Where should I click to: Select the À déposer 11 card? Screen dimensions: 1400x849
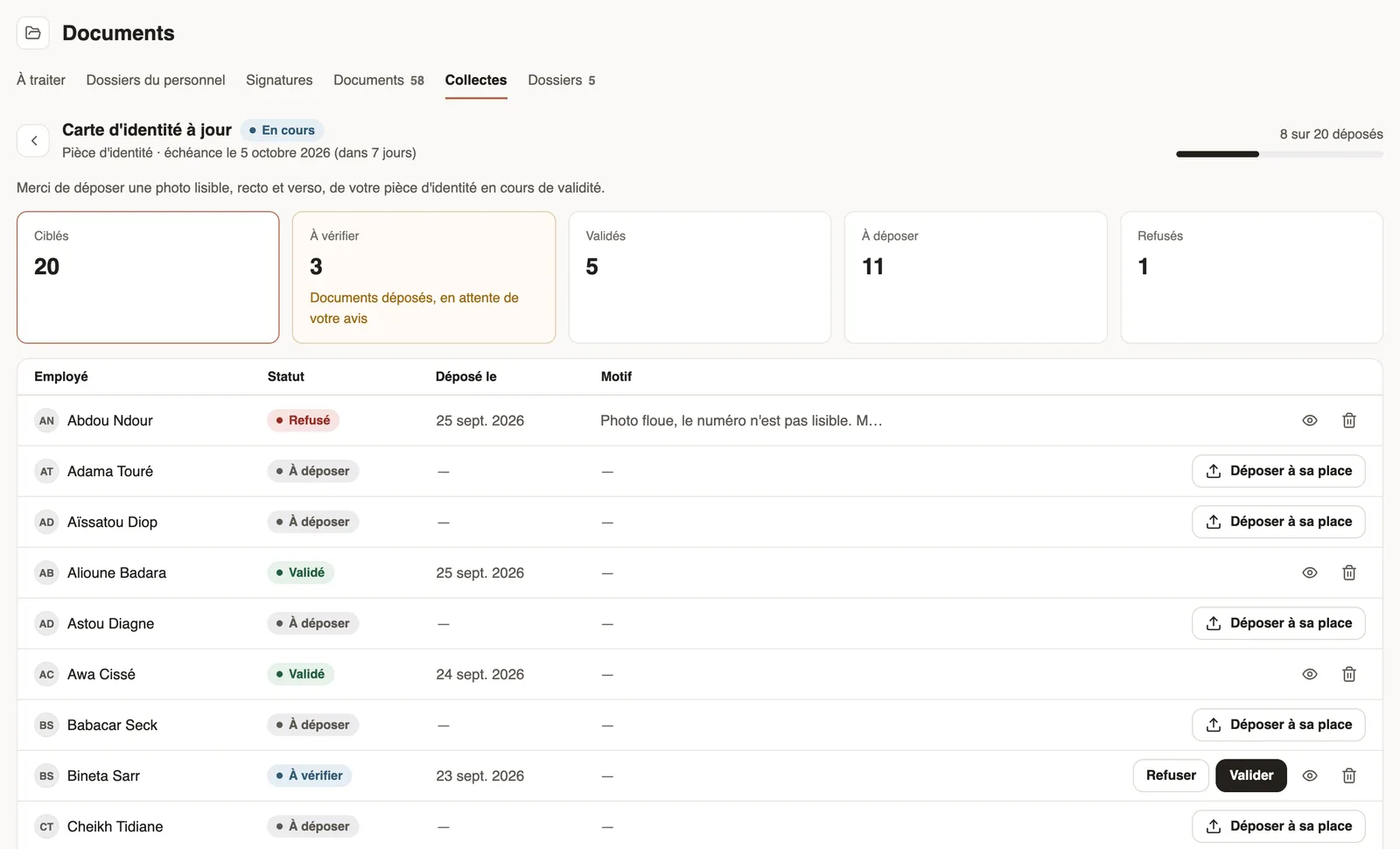pos(976,277)
